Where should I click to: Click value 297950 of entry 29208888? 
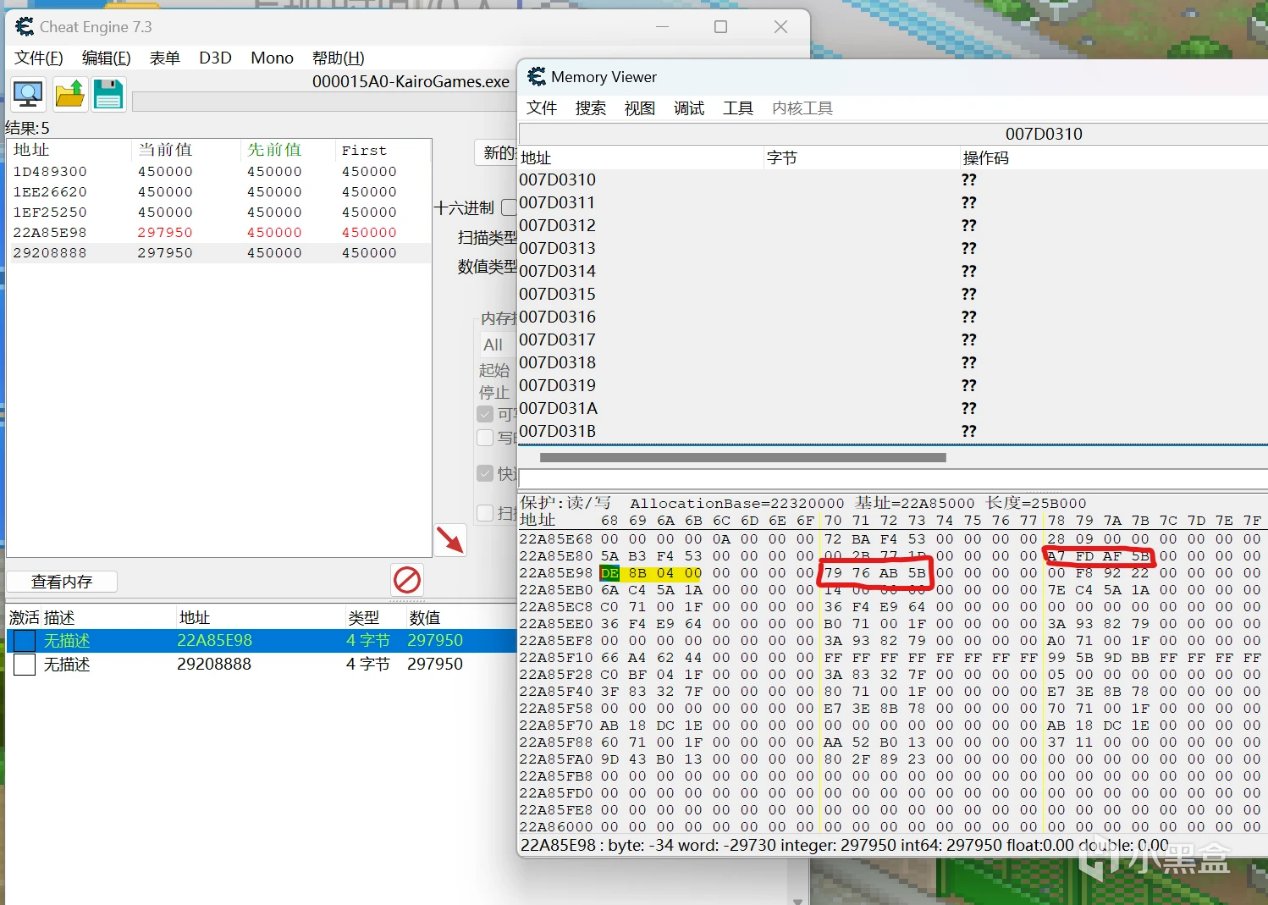[435, 664]
